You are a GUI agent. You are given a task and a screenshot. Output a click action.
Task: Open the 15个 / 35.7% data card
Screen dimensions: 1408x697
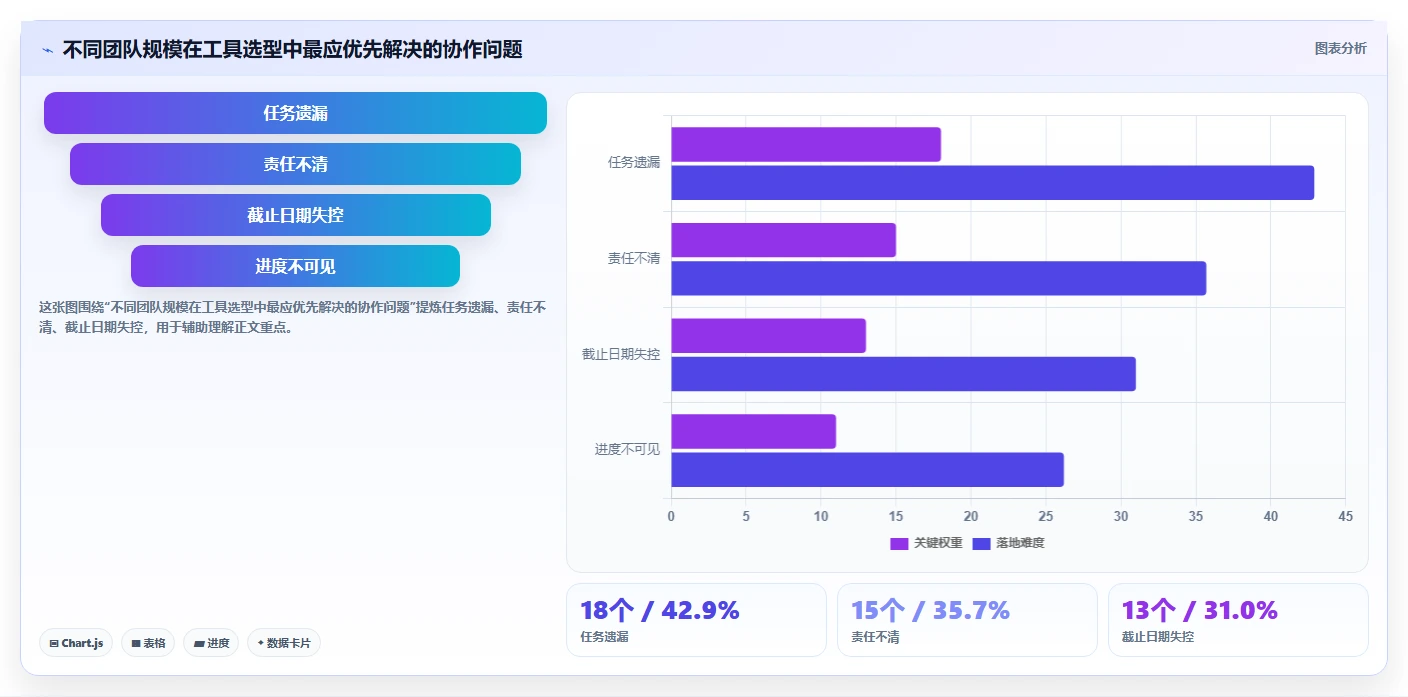point(967,620)
